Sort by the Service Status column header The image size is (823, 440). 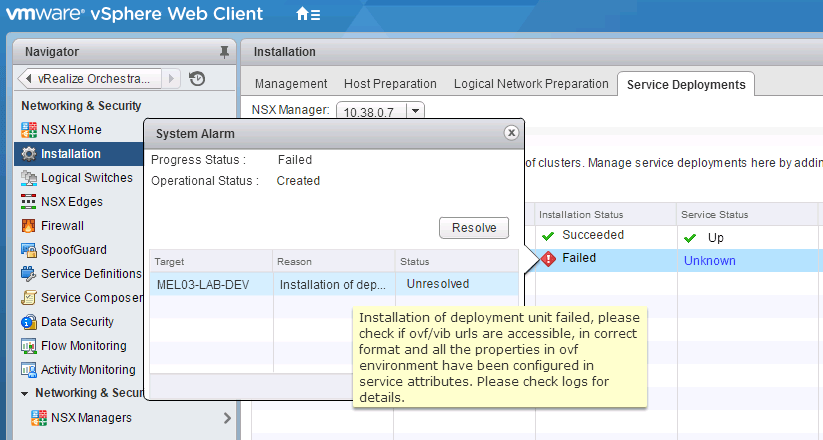(x=747, y=214)
